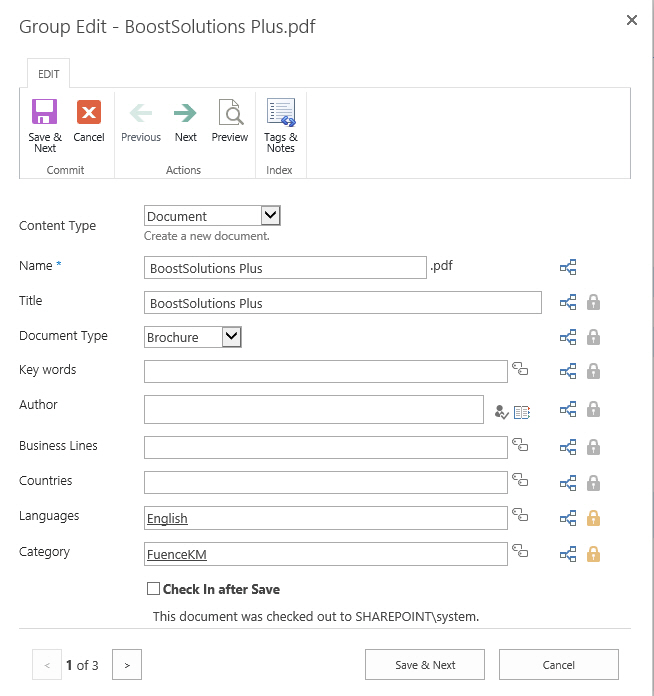Click the share-to-group icon beside Name field
654x696 pixels.
tap(568, 267)
